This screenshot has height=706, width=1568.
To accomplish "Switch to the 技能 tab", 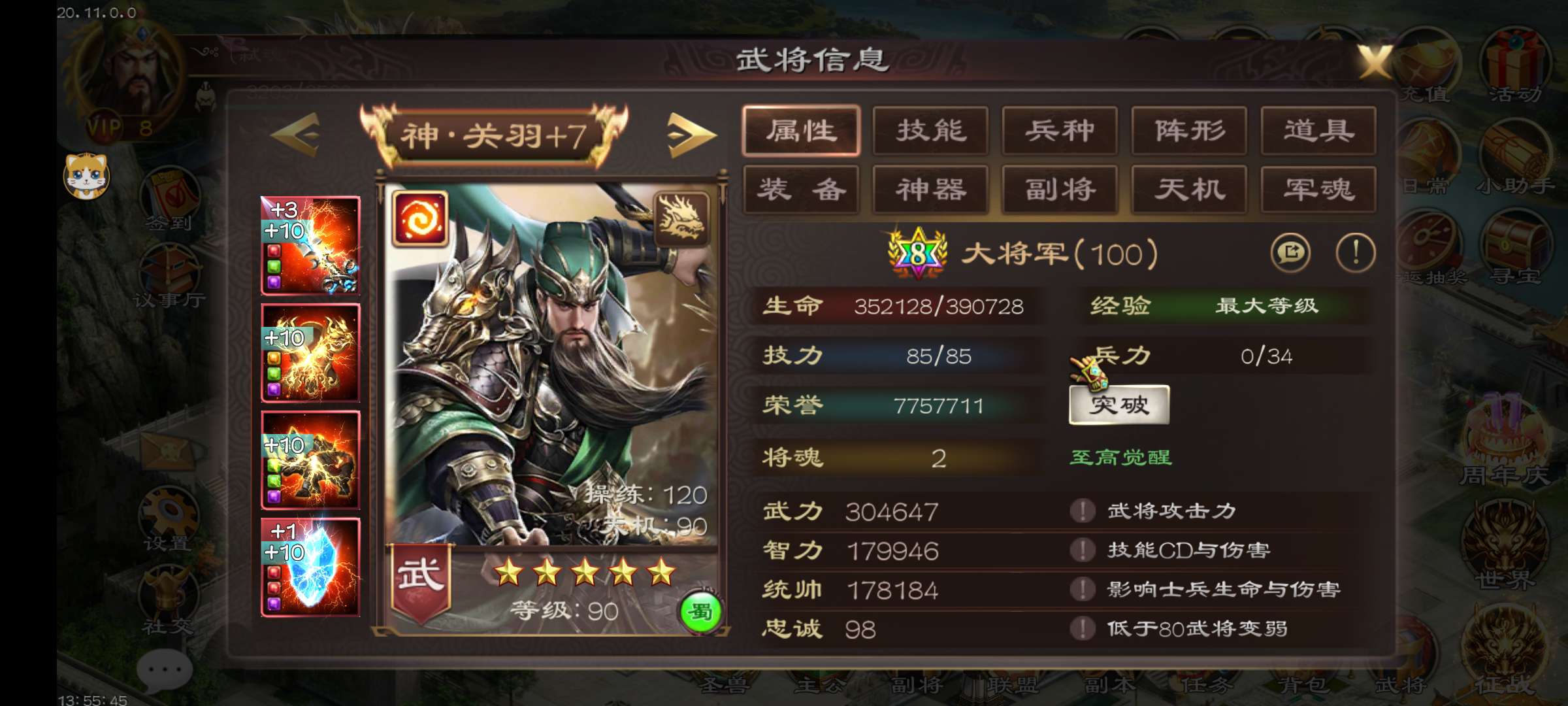I will click(x=930, y=131).
